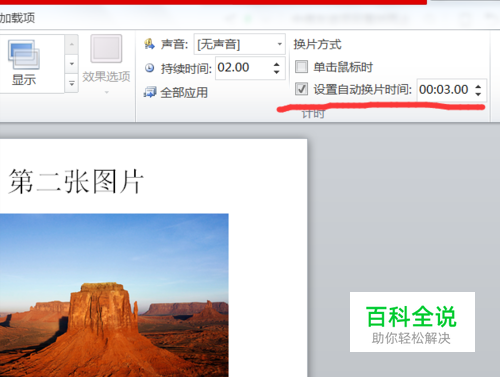Increase 持续时间 with the up arrow
This screenshot has height=377, width=500.
tap(277, 64)
